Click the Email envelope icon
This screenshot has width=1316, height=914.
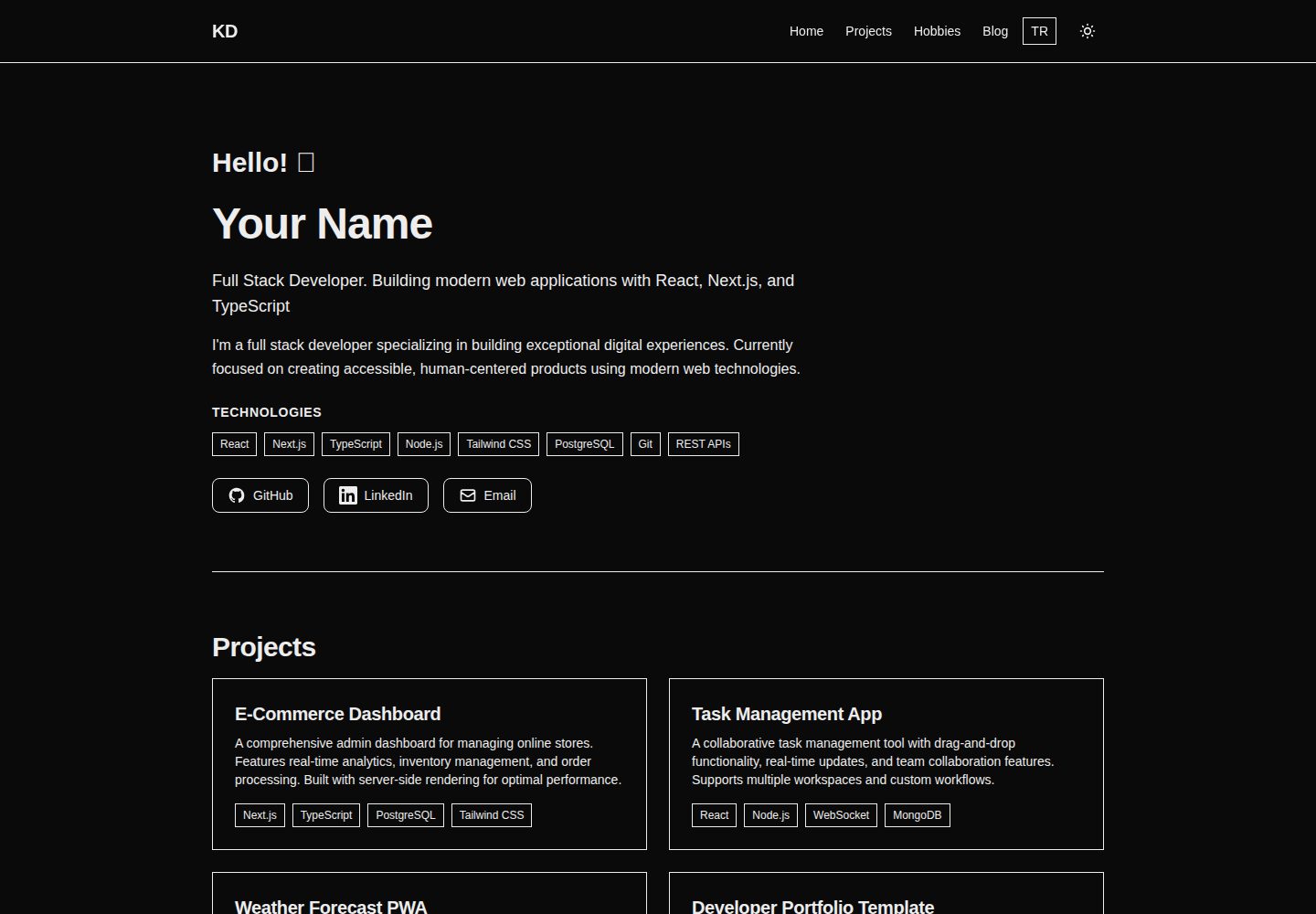[x=468, y=495]
